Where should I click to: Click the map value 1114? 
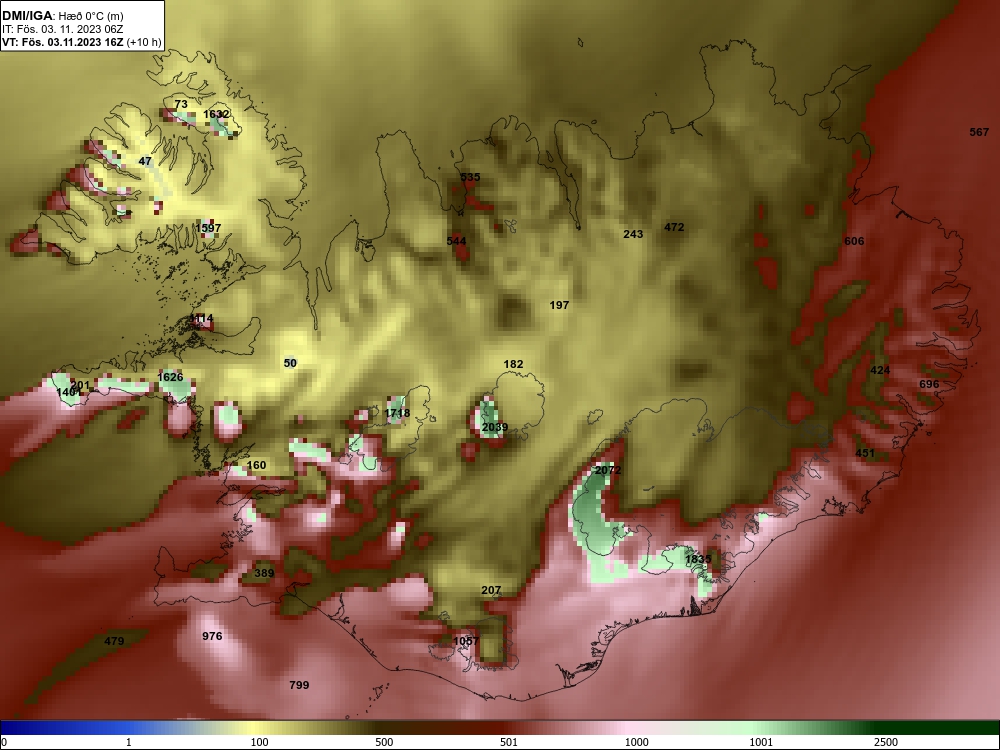[x=202, y=318]
